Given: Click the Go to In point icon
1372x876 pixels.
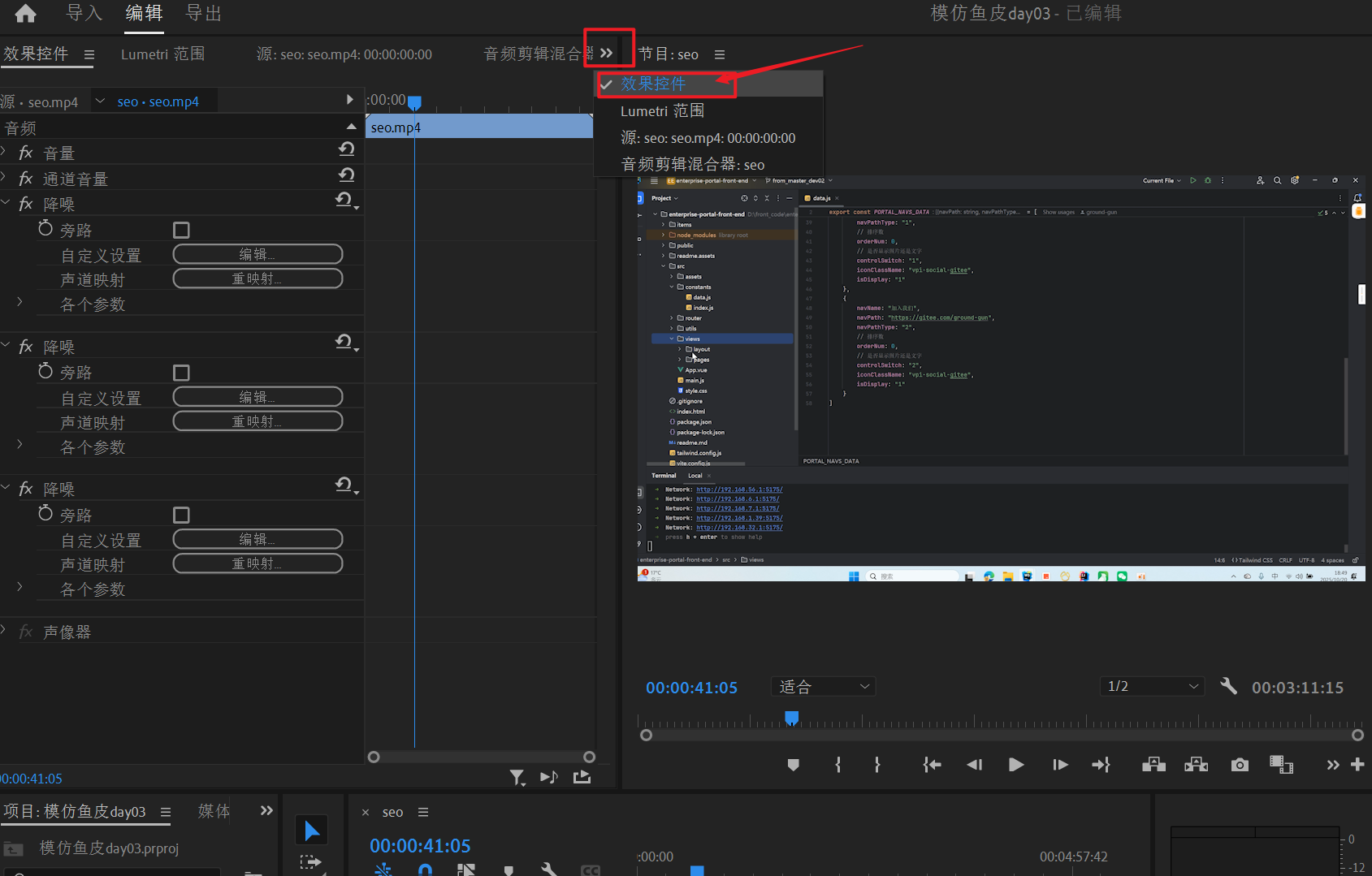Looking at the screenshot, I should (x=932, y=765).
